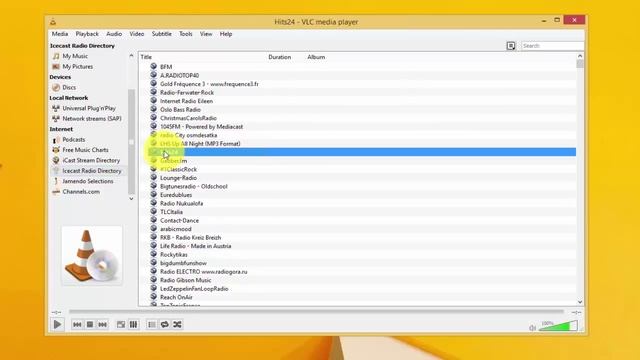Select Radio ELECTRO www.radiogora.ru
The image size is (640, 360).
click(x=203, y=272)
